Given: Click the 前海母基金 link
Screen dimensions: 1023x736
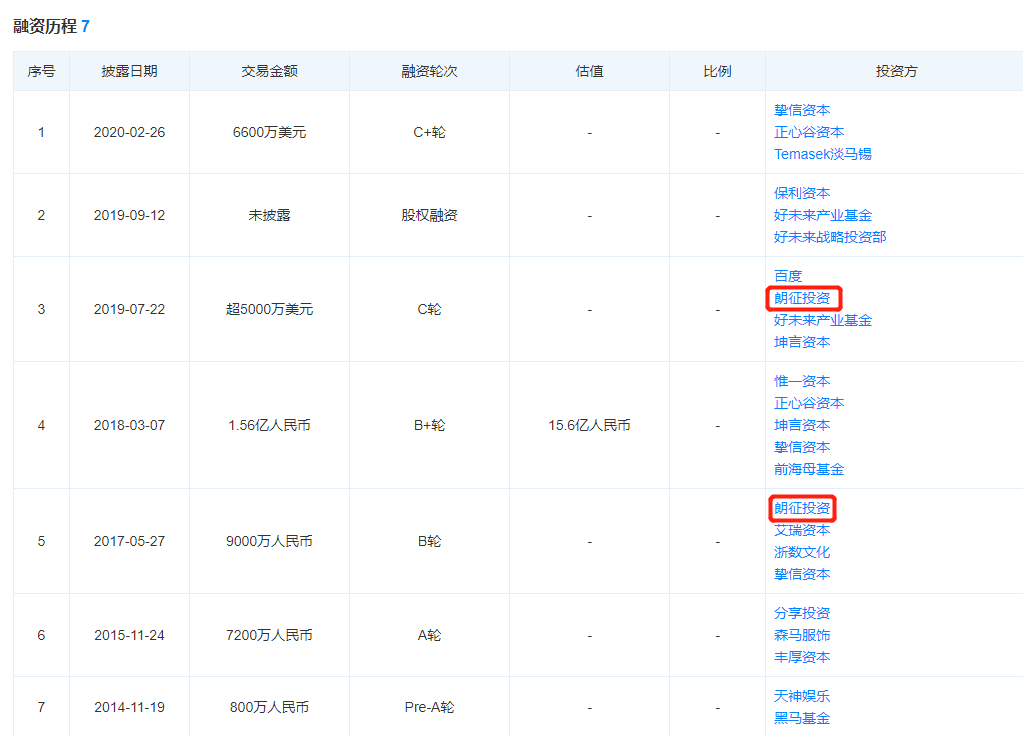Looking at the screenshot, I should (809, 469).
